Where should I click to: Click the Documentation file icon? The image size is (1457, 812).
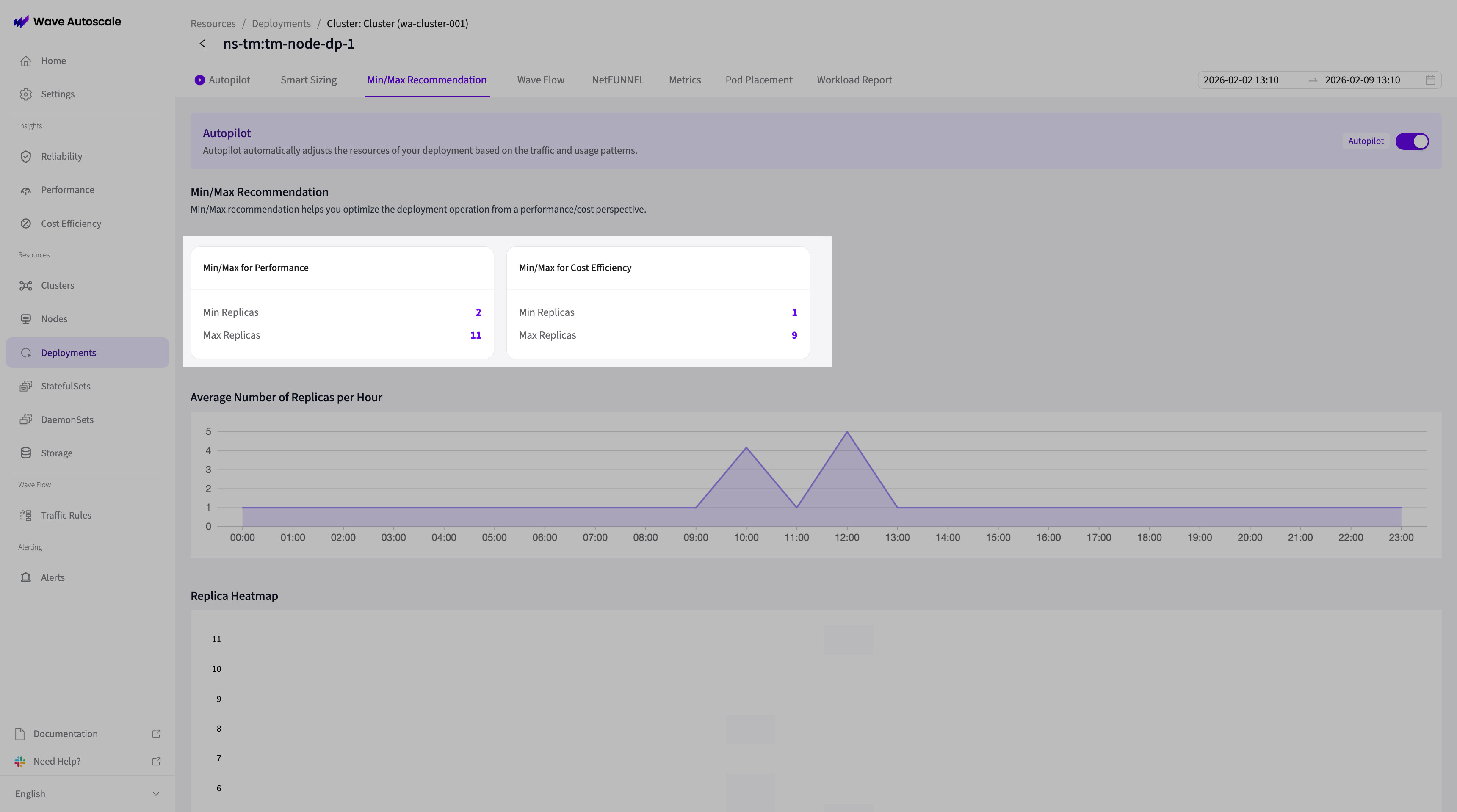point(20,734)
